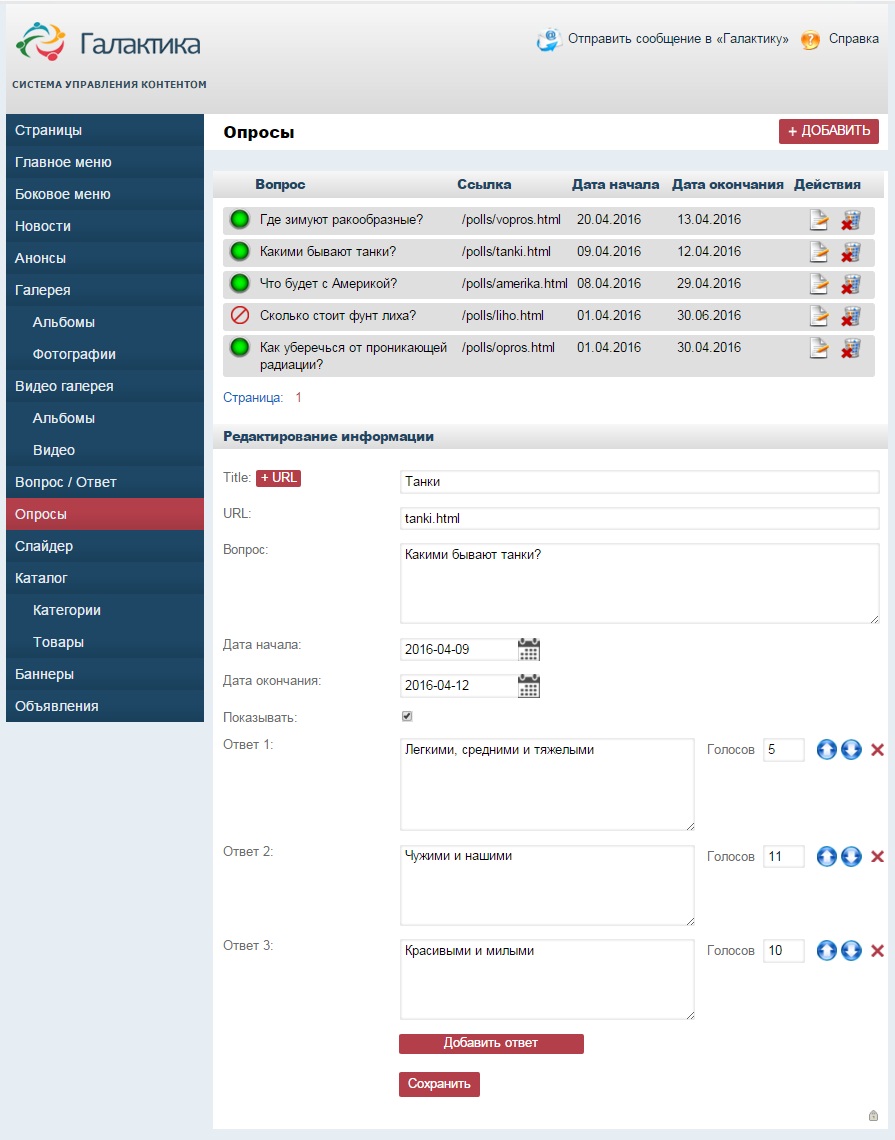Image resolution: width=895 pixels, height=1140 pixels.
Task: Select 'Баннеры' in the sidebar
Action: tap(105, 674)
